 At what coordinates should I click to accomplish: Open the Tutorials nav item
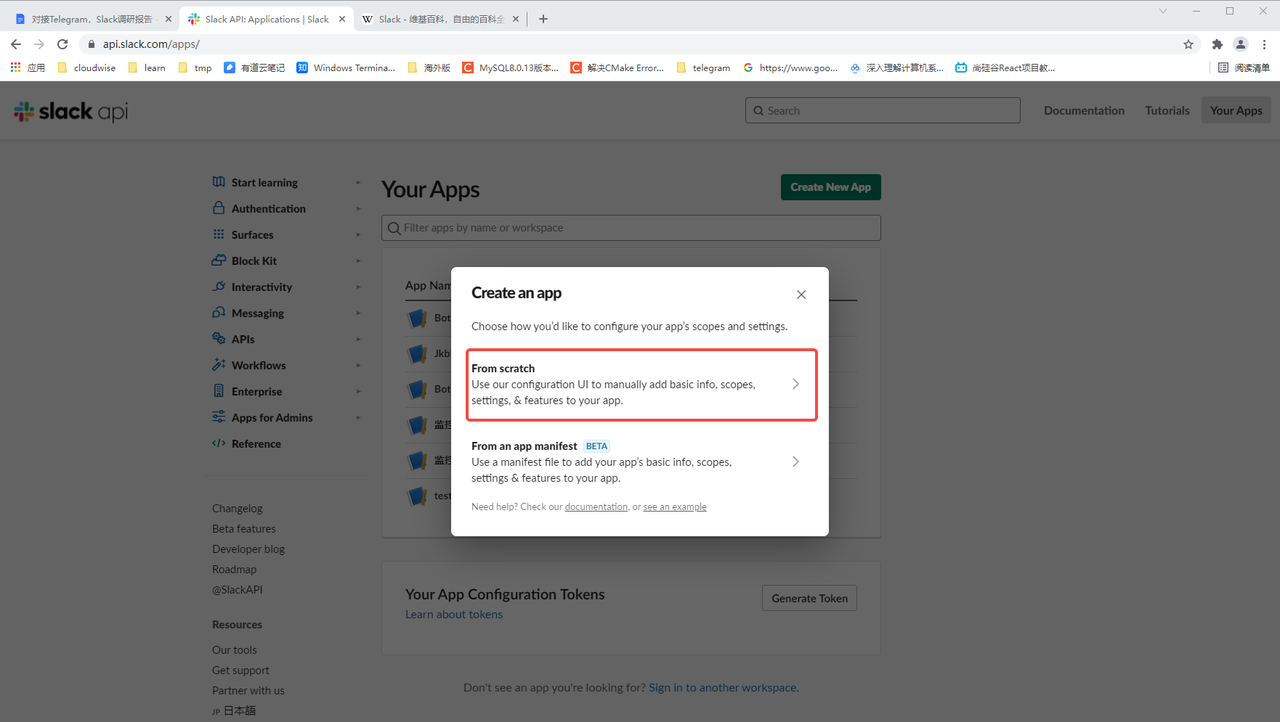1167,110
